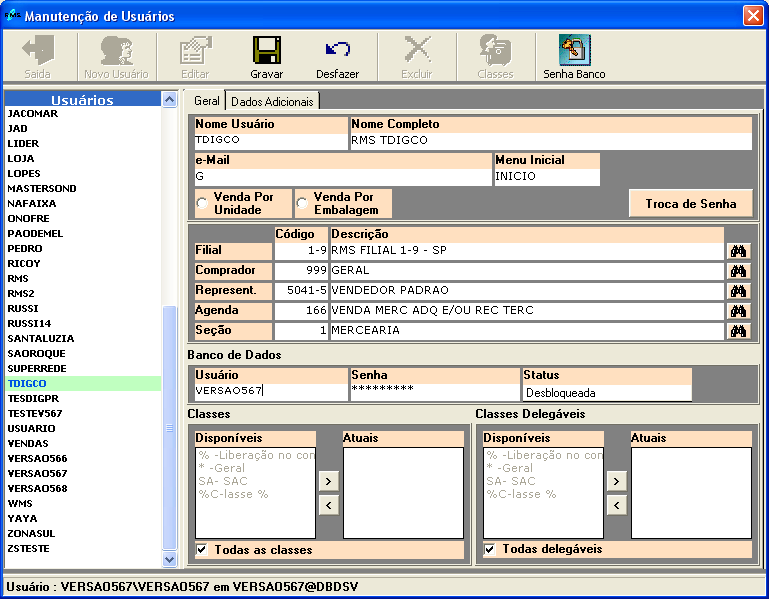Select user TDIGCO in the list
The image size is (769, 599).
point(82,384)
